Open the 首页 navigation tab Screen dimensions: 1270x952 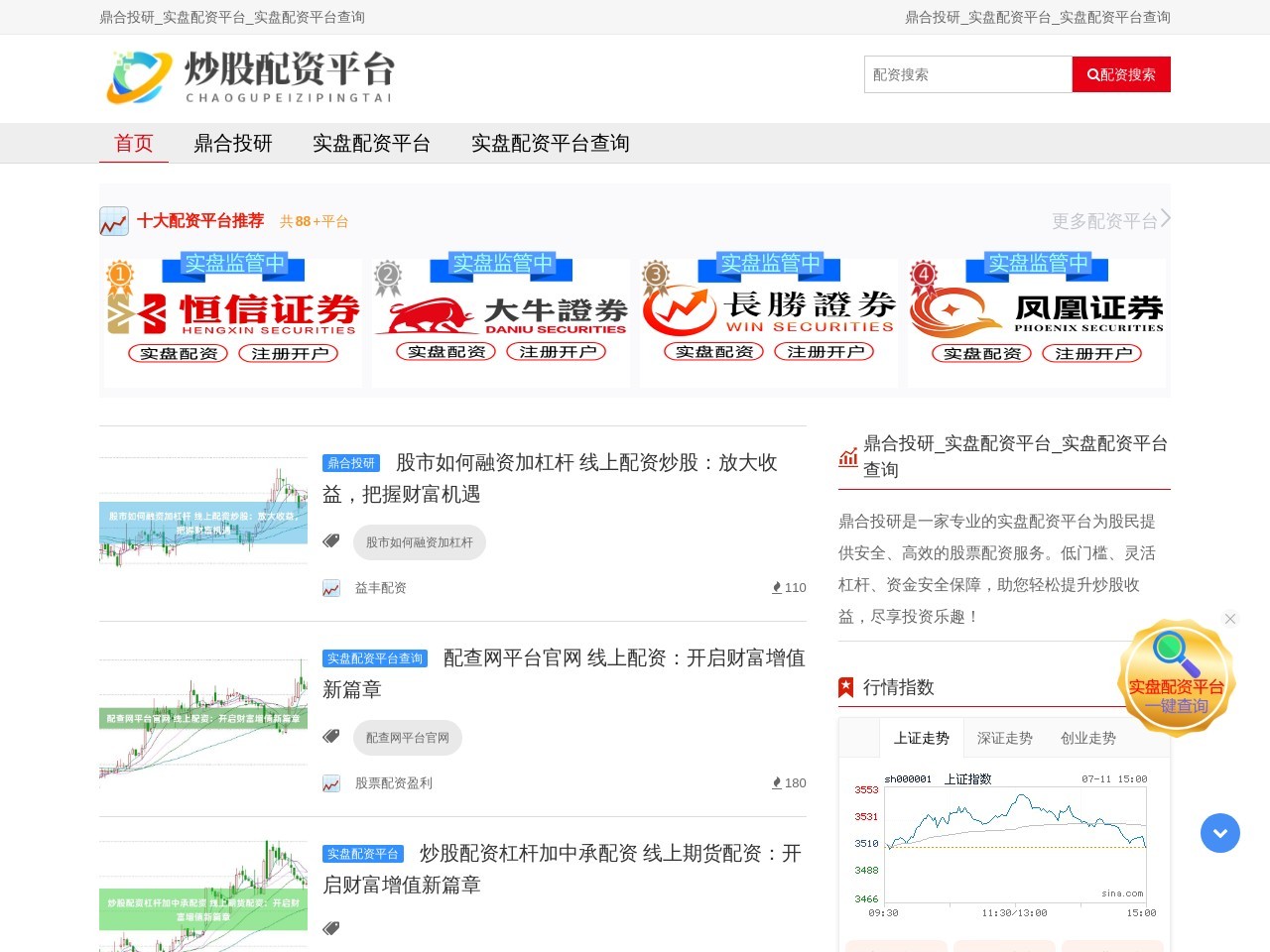(134, 144)
